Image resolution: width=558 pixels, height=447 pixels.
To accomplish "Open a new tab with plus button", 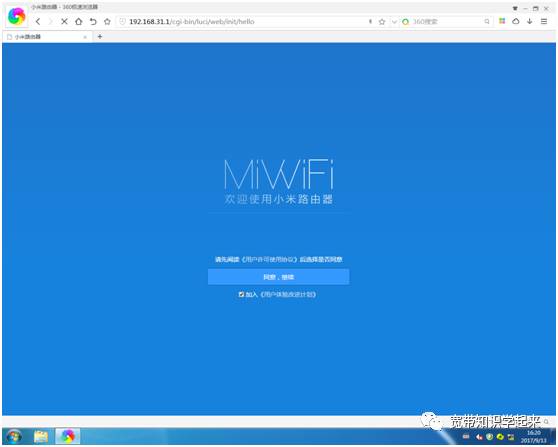I will (100, 37).
